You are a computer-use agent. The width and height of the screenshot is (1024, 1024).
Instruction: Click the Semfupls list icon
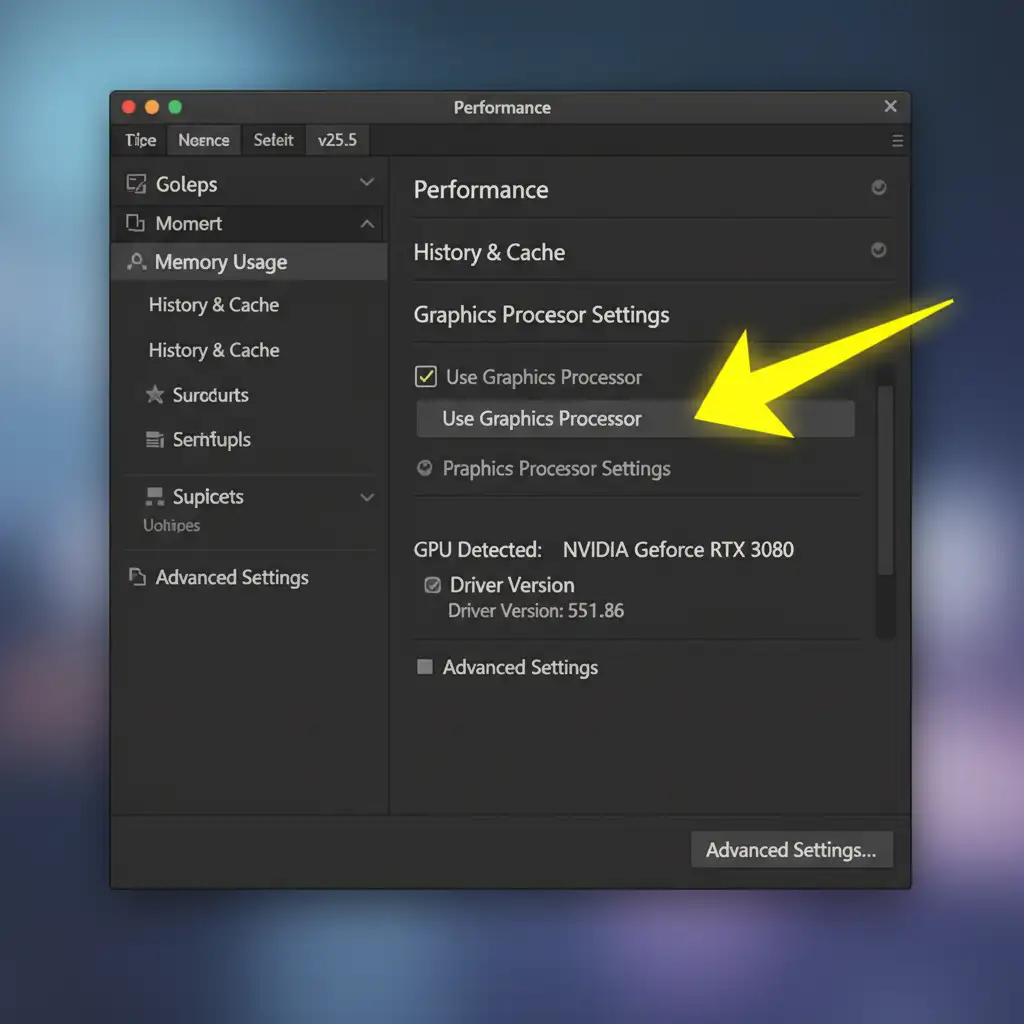point(155,440)
